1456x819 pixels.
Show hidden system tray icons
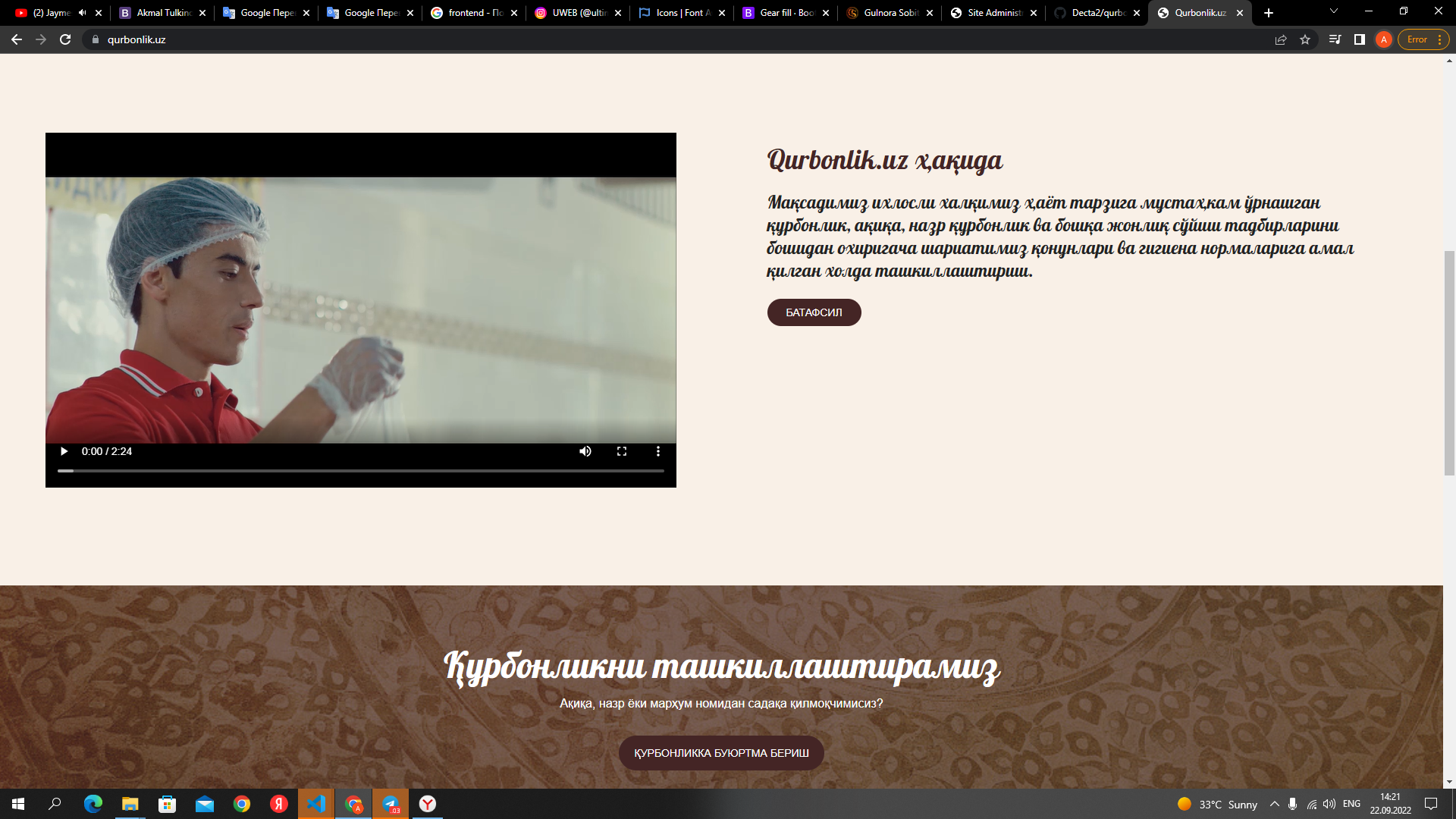pos(1275,804)
